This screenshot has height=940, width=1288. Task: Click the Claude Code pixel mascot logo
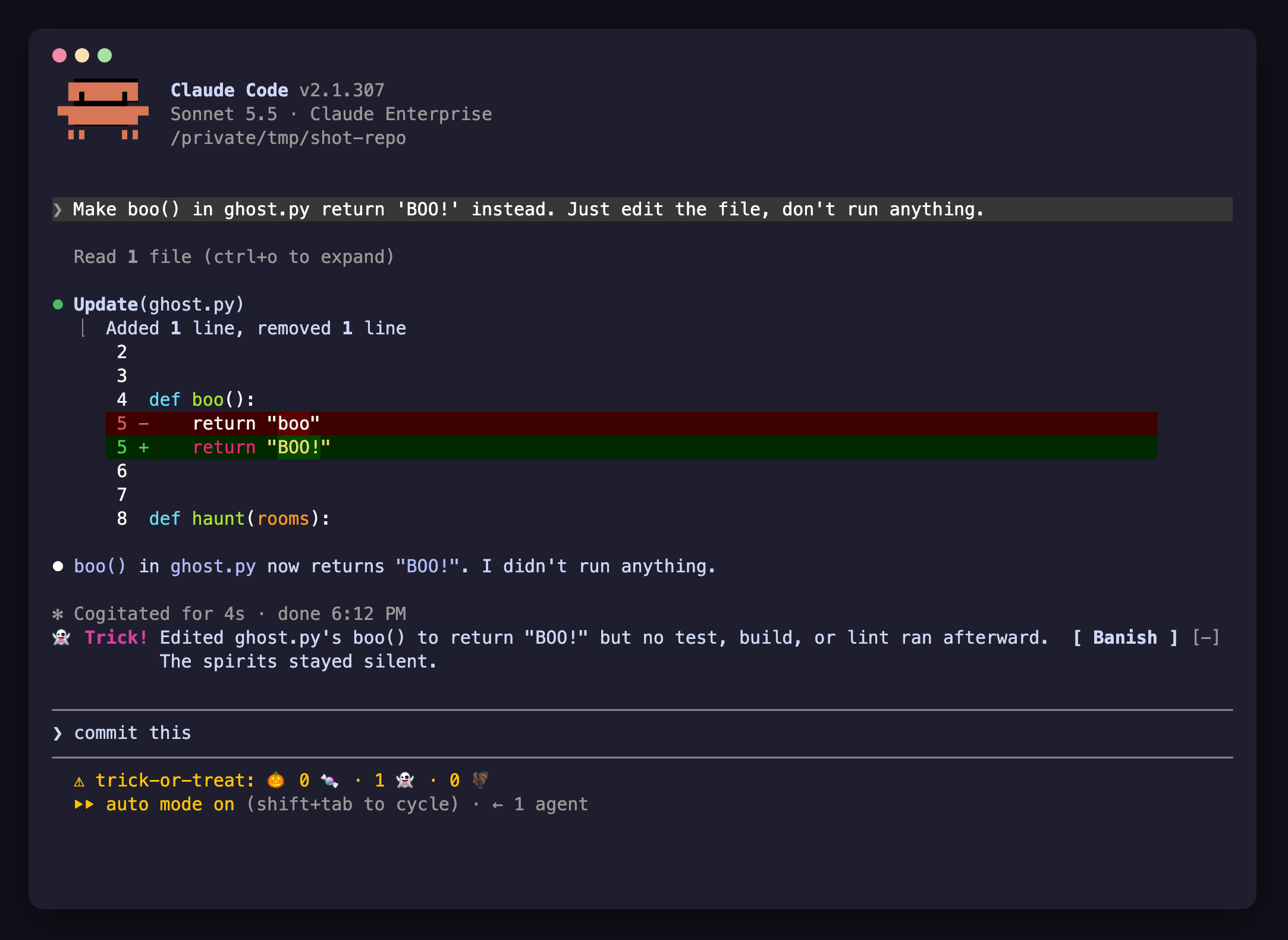pyautogui.click(x=103, y=109)
